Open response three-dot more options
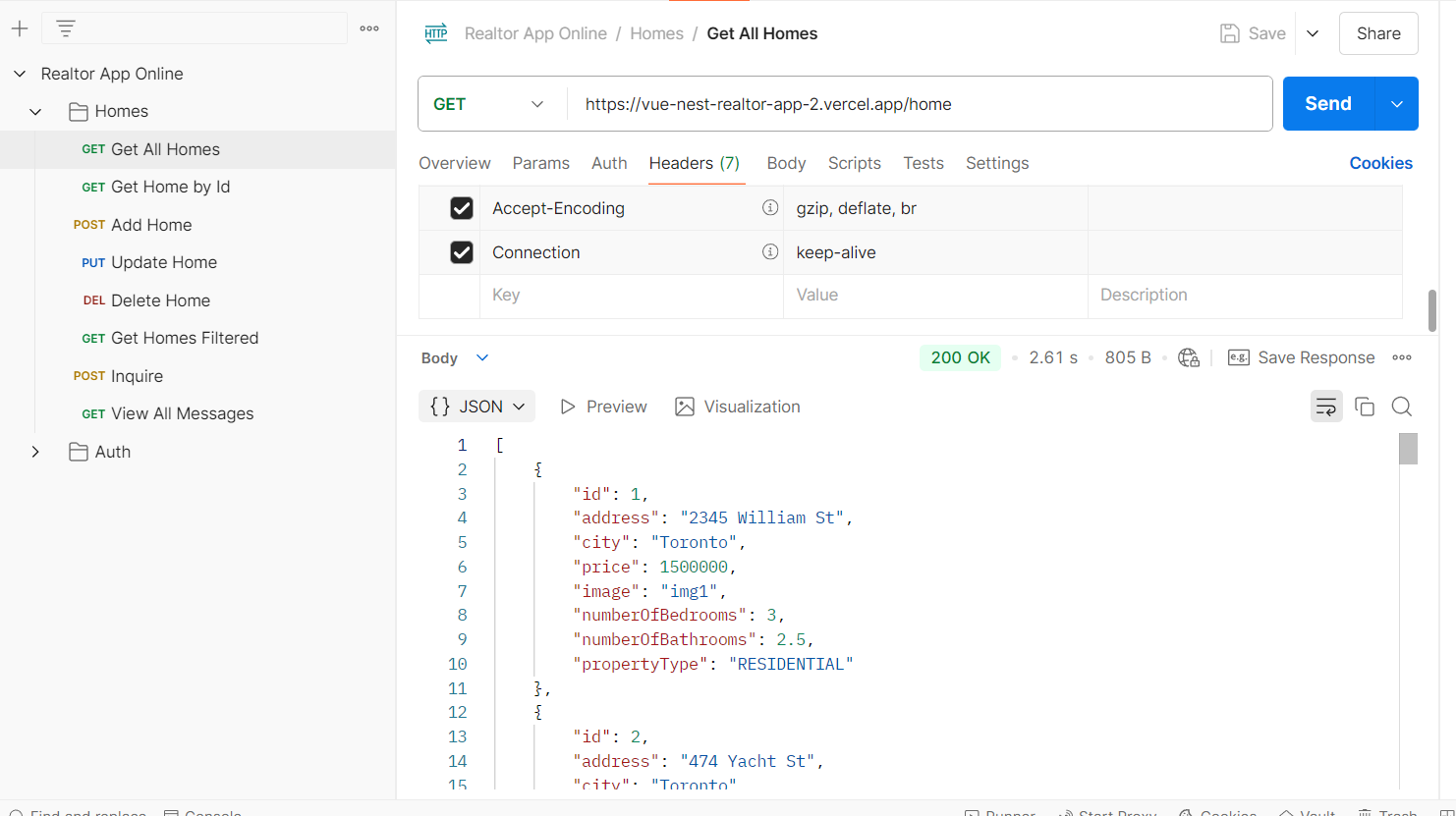 coord(1402,358)
